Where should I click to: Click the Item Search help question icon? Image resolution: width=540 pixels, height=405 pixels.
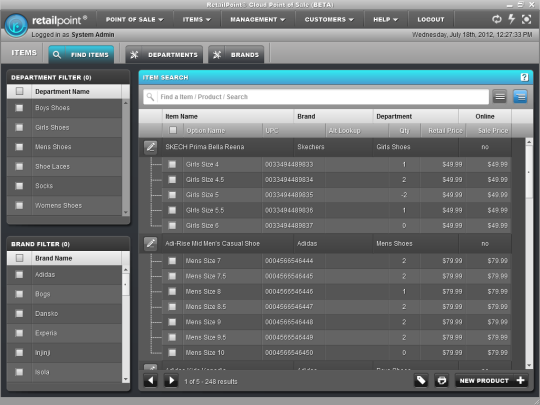click(524, 77)
